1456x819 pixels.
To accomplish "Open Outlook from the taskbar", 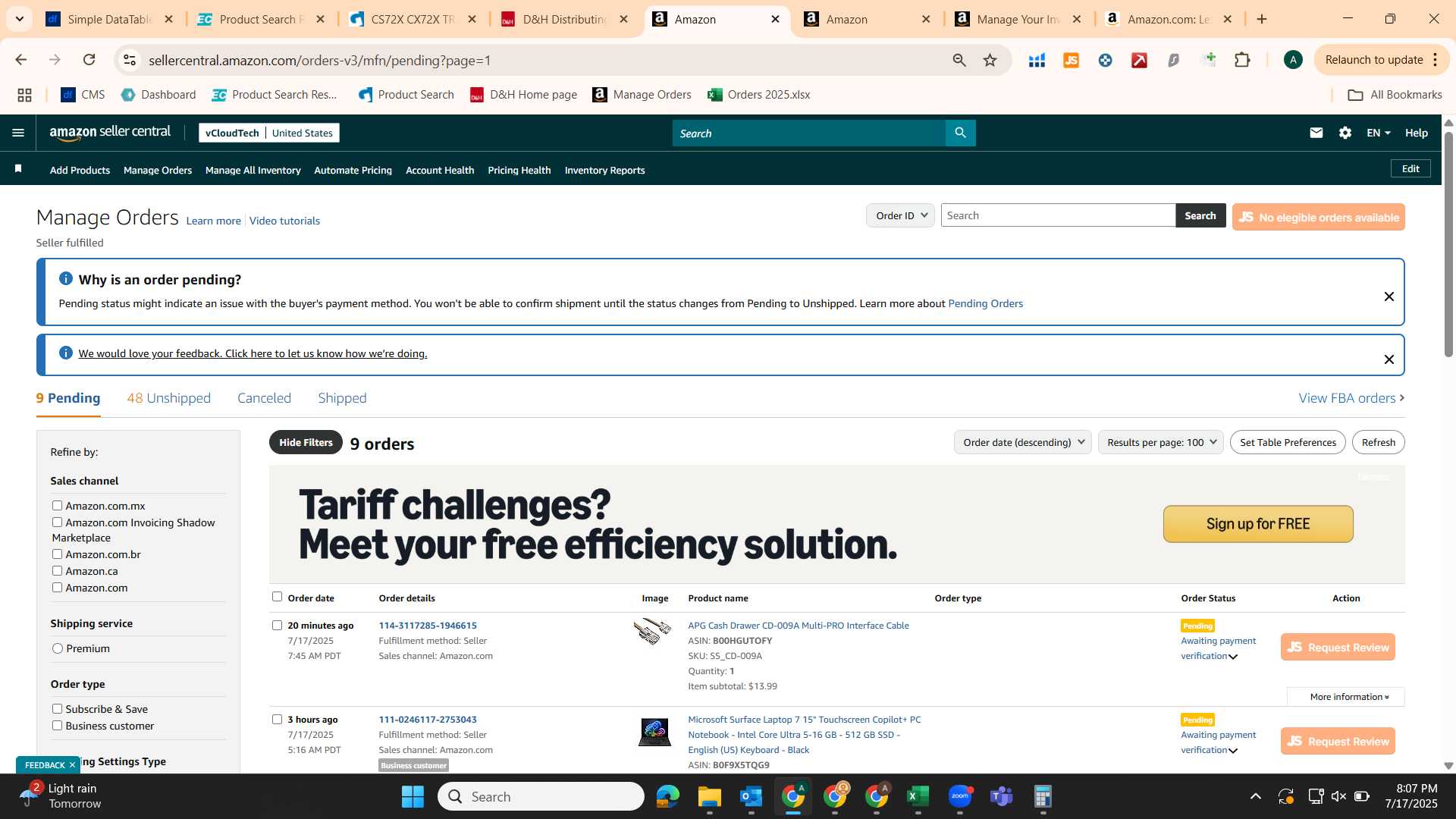I will pos(751,796).
